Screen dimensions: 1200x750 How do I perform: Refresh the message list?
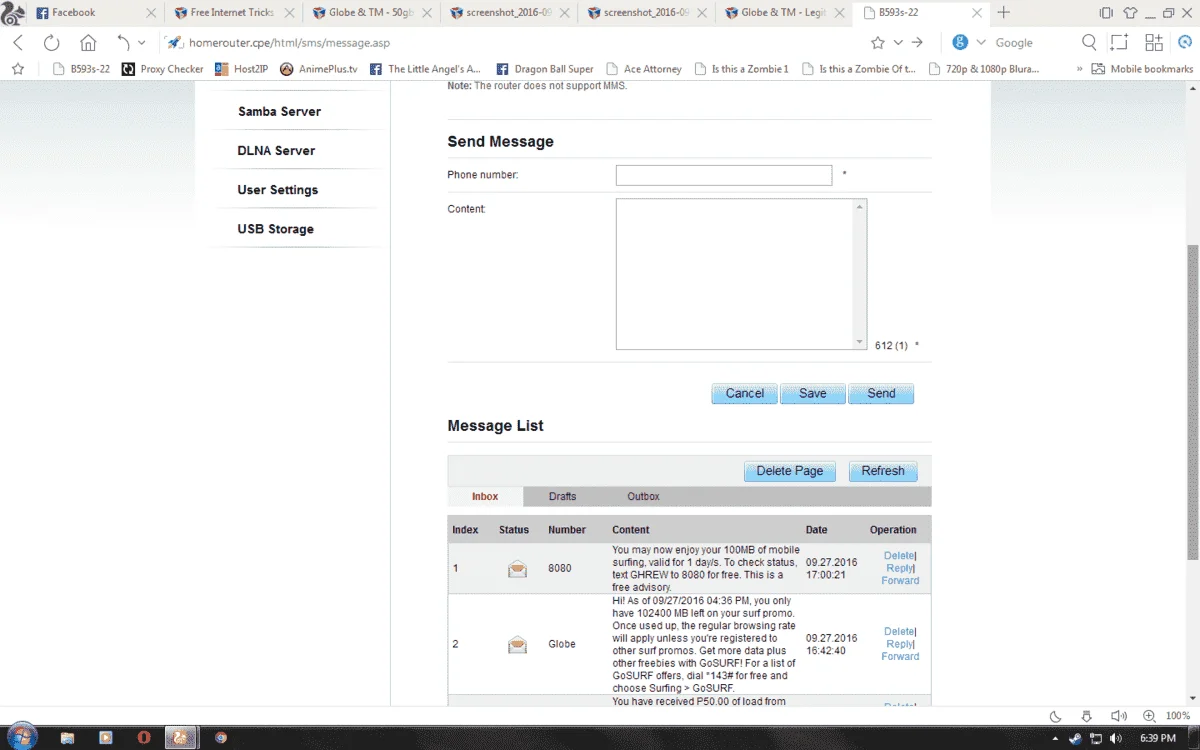(x=883, y=471)
